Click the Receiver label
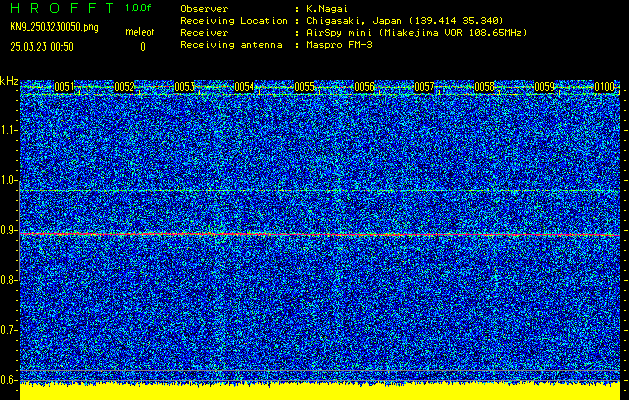 204,33
